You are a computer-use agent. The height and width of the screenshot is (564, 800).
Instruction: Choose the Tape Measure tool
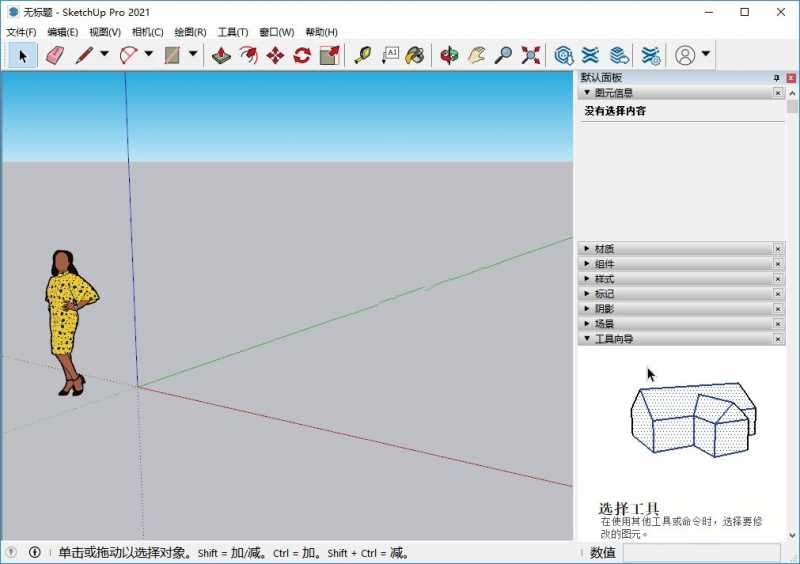tap(363, 55)
